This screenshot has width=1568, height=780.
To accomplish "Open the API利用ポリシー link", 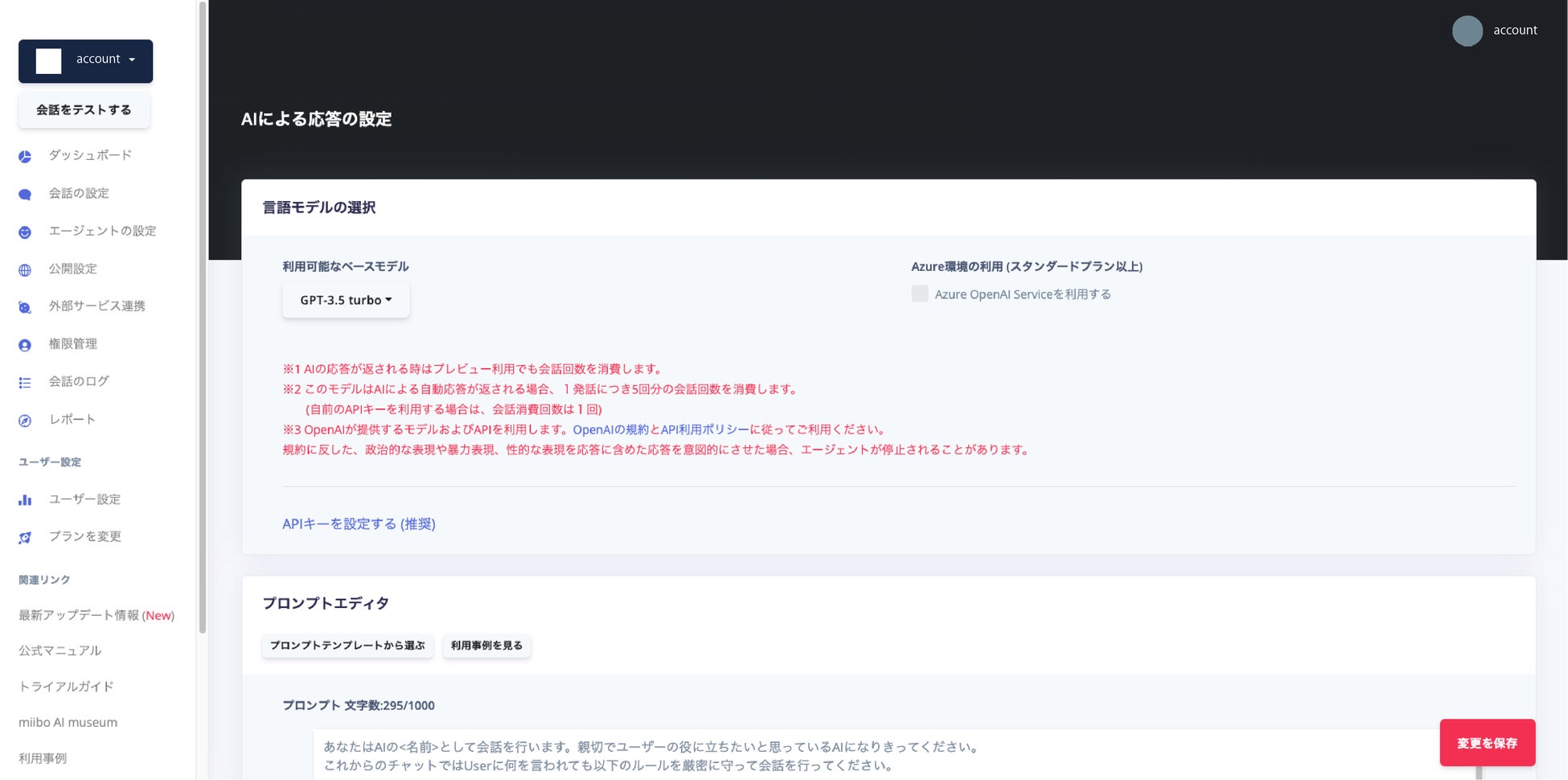I will pyautogui.click(x=704, y=429).
